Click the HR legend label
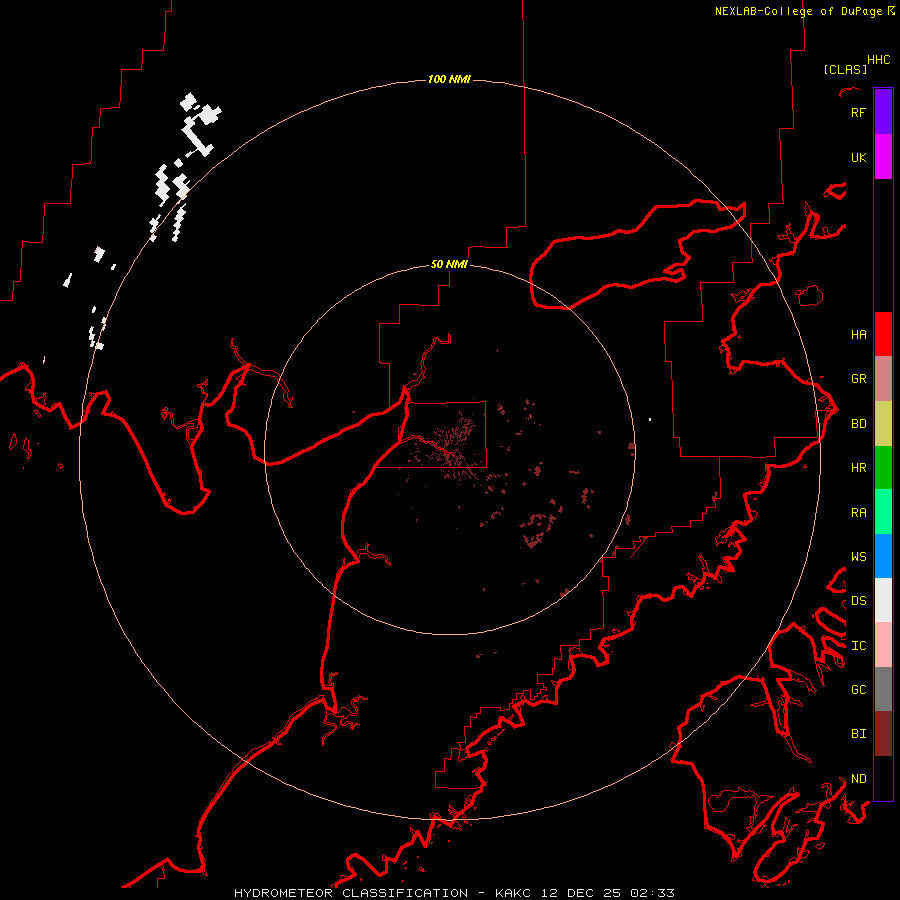Screen dimensions: 900x900 point(858,468)
